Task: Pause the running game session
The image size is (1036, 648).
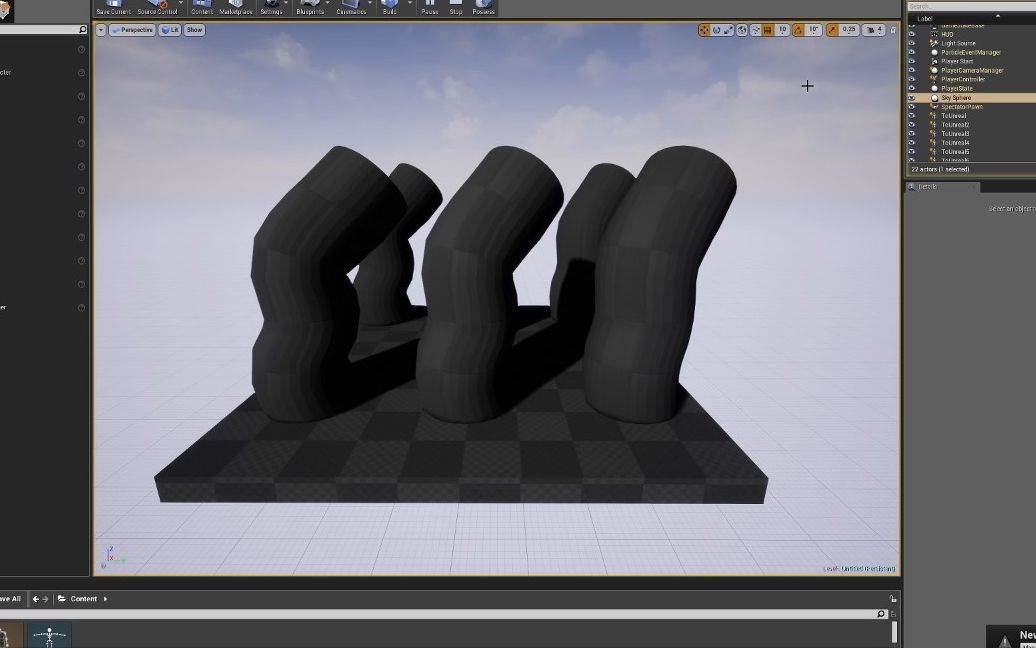Action: (x=429, y=6)
